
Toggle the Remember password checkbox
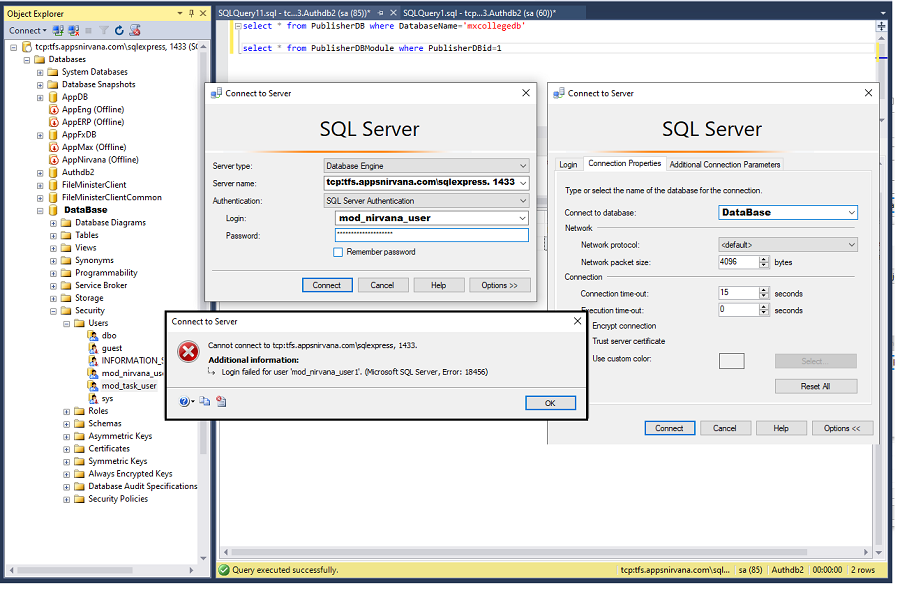(339, 253)
